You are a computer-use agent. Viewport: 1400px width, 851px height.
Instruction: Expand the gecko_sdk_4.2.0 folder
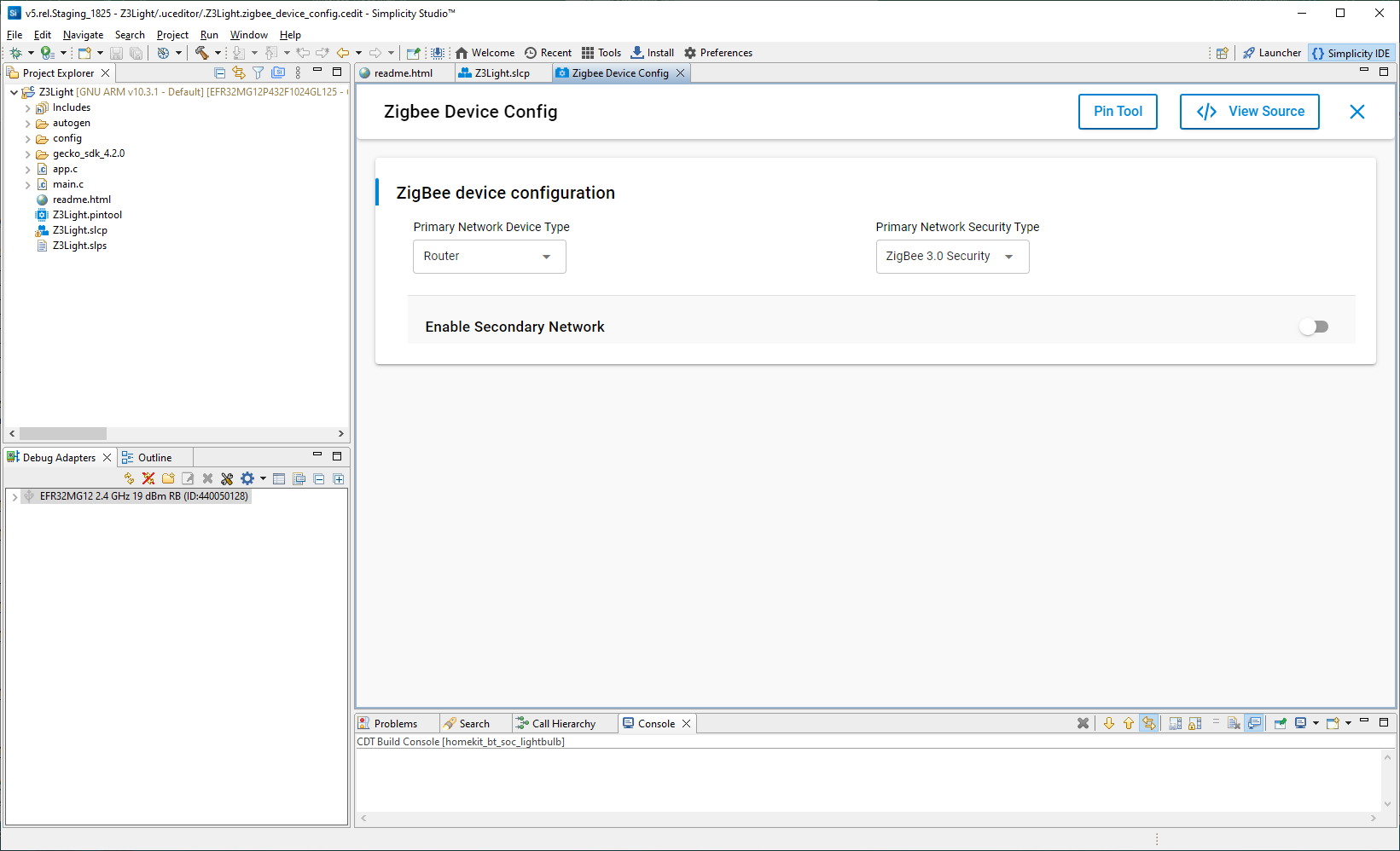[x=28, y=154]
